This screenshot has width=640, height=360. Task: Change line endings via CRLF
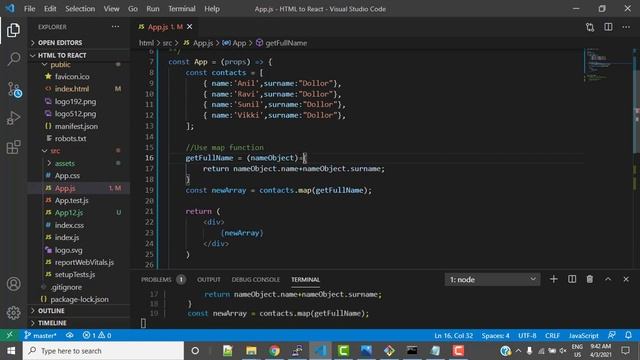tap(552, 336)
